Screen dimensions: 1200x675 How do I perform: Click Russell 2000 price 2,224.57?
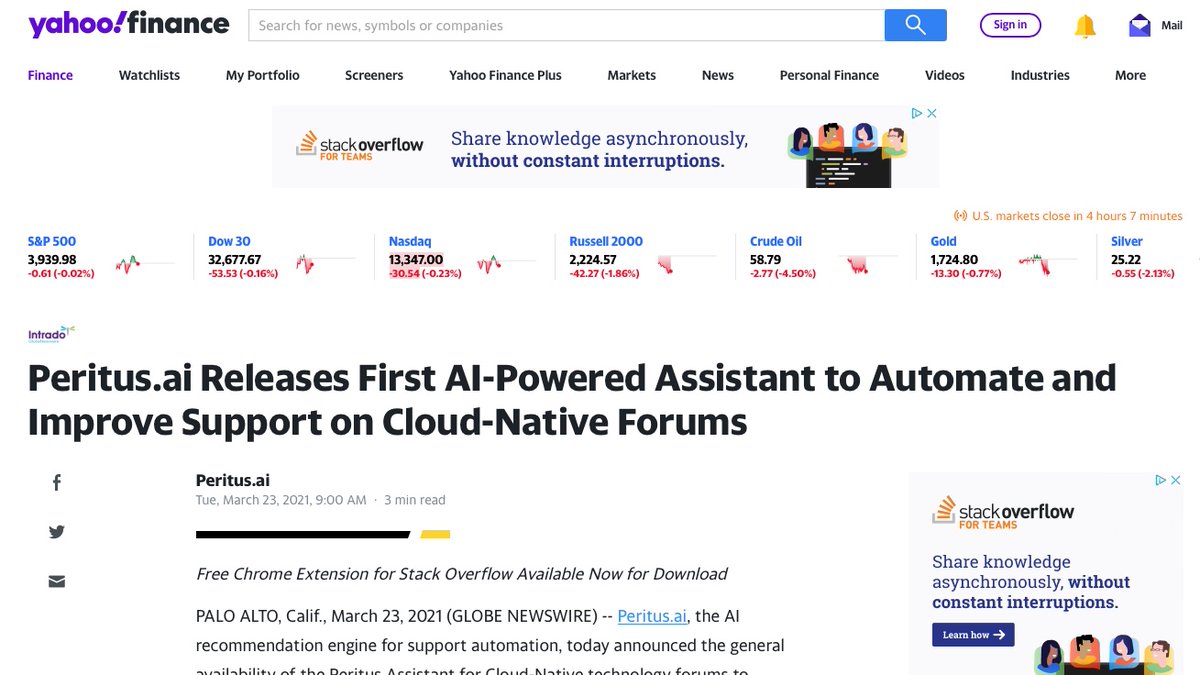coord(593,260)
